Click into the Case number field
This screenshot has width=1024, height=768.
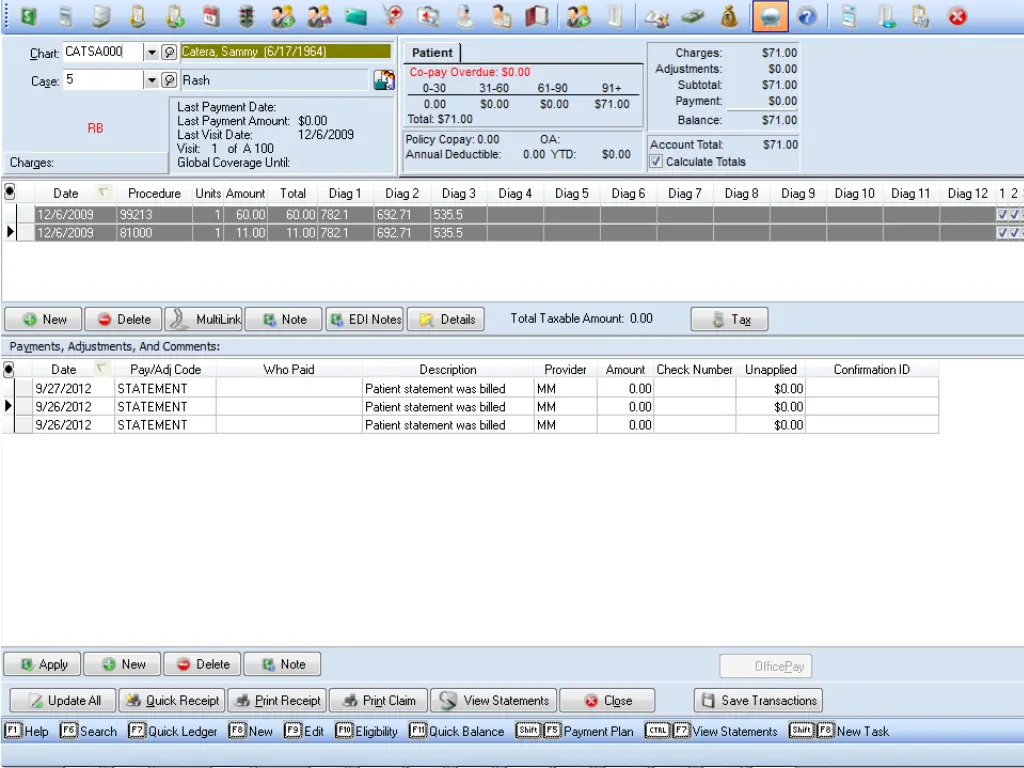click(103, 80)
